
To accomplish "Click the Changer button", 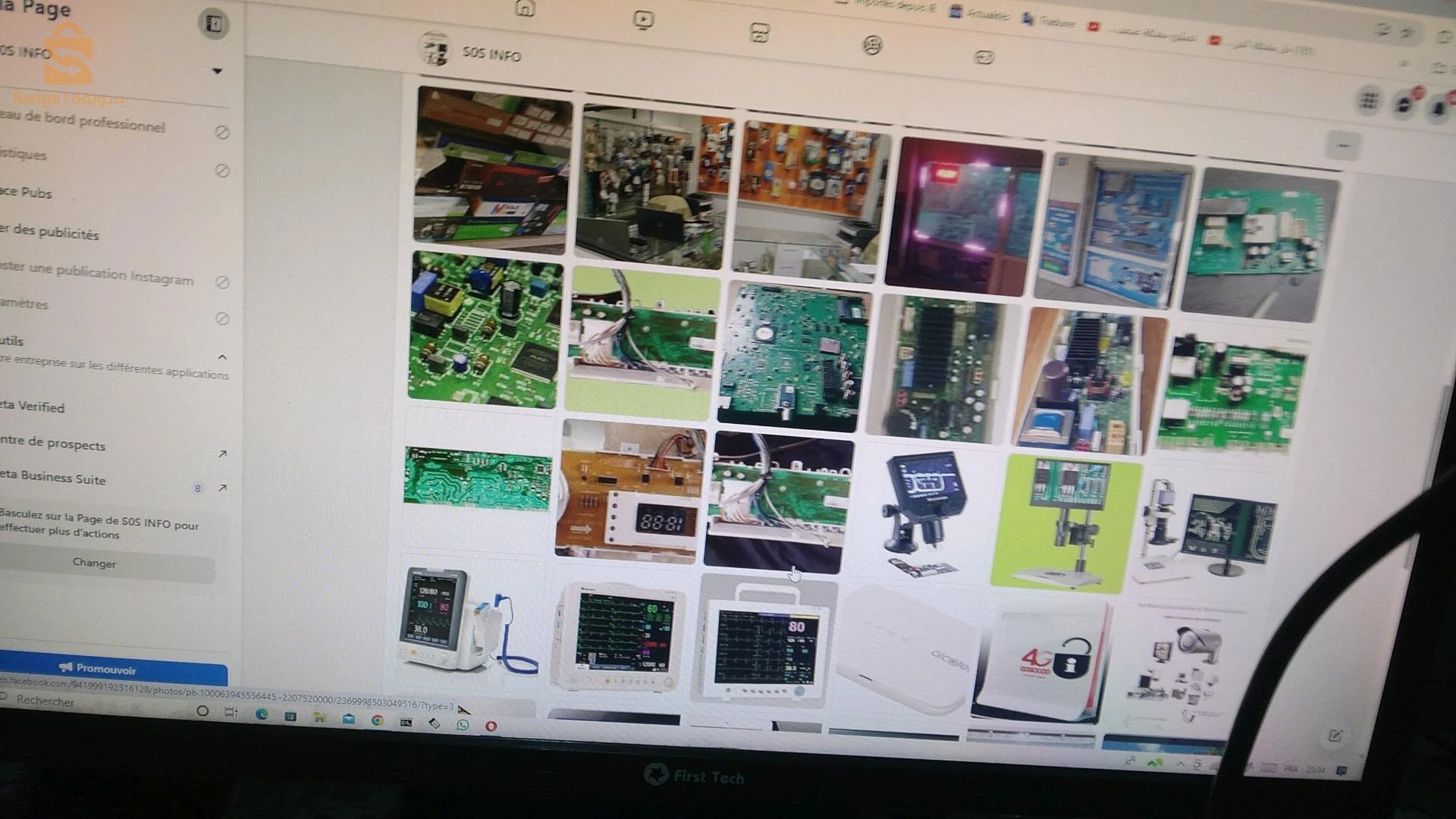I will [x=95, y=563].
